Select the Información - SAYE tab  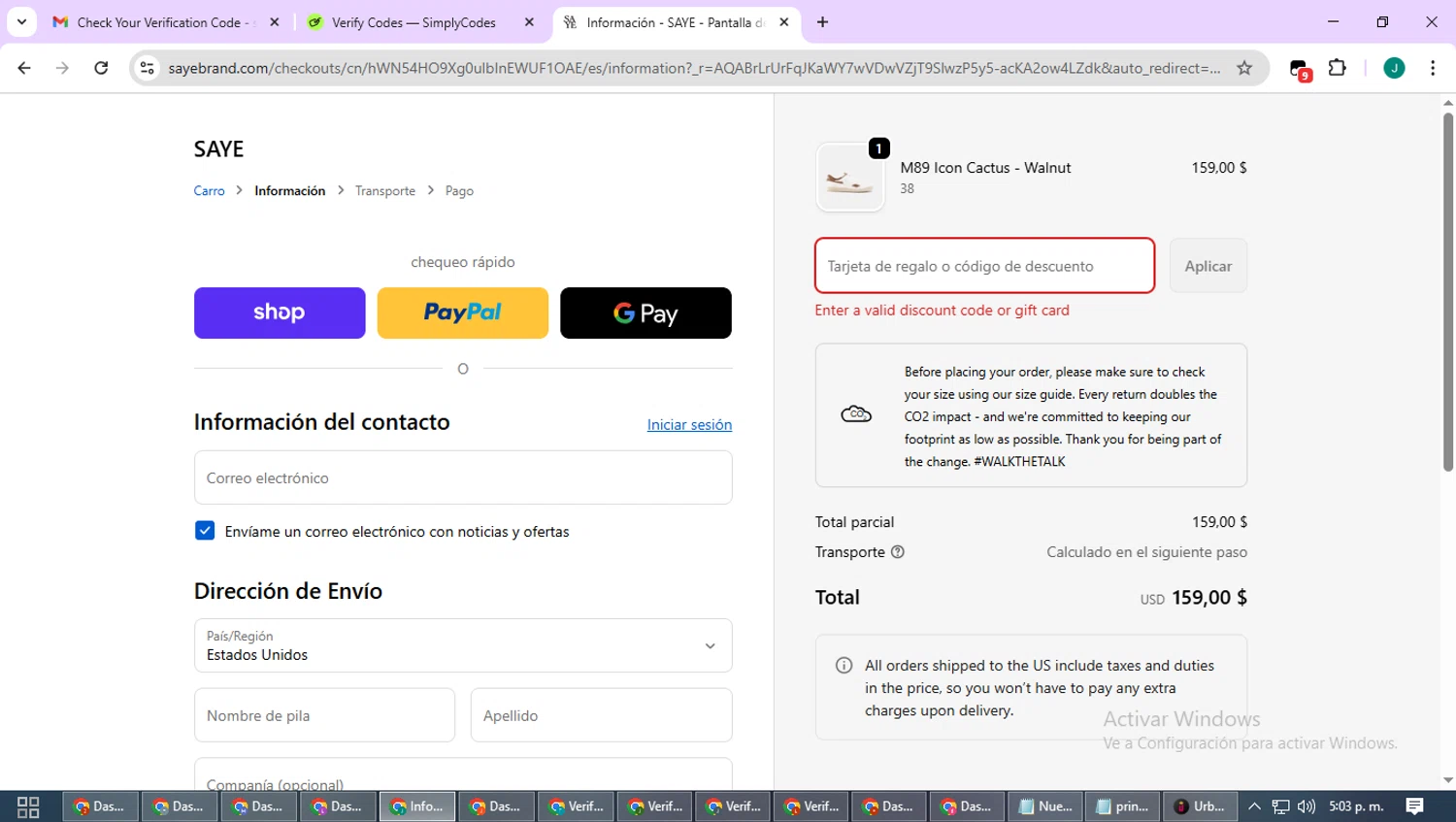pos(677,22)
